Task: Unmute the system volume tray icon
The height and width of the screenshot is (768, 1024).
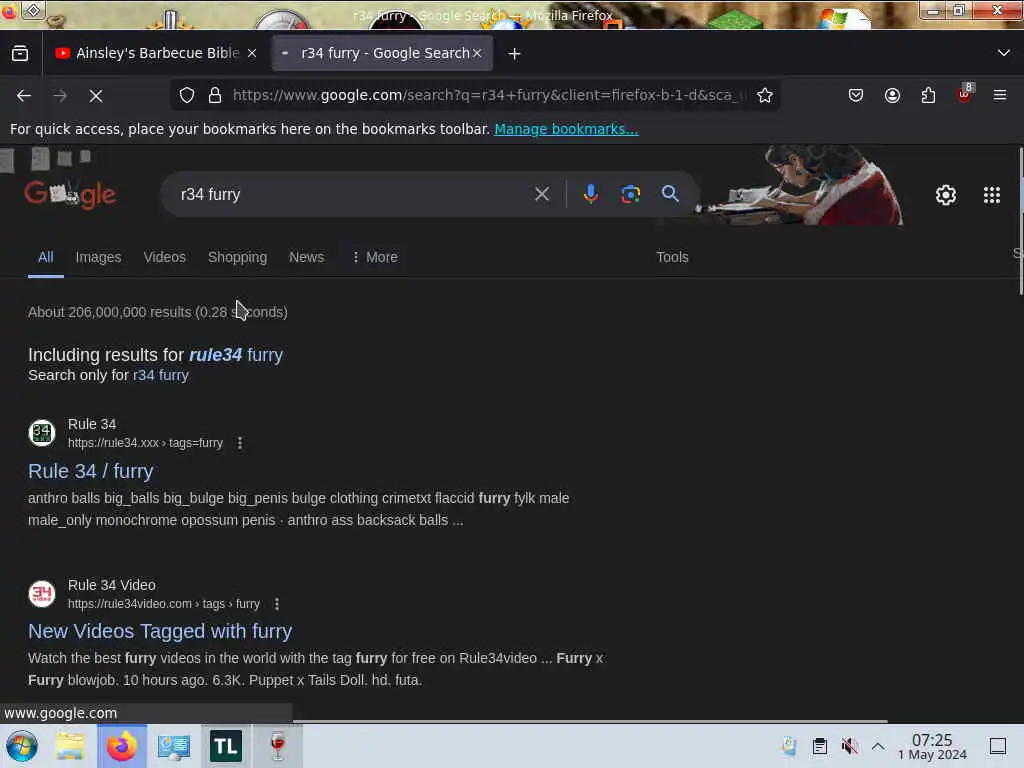Action: 849,746
